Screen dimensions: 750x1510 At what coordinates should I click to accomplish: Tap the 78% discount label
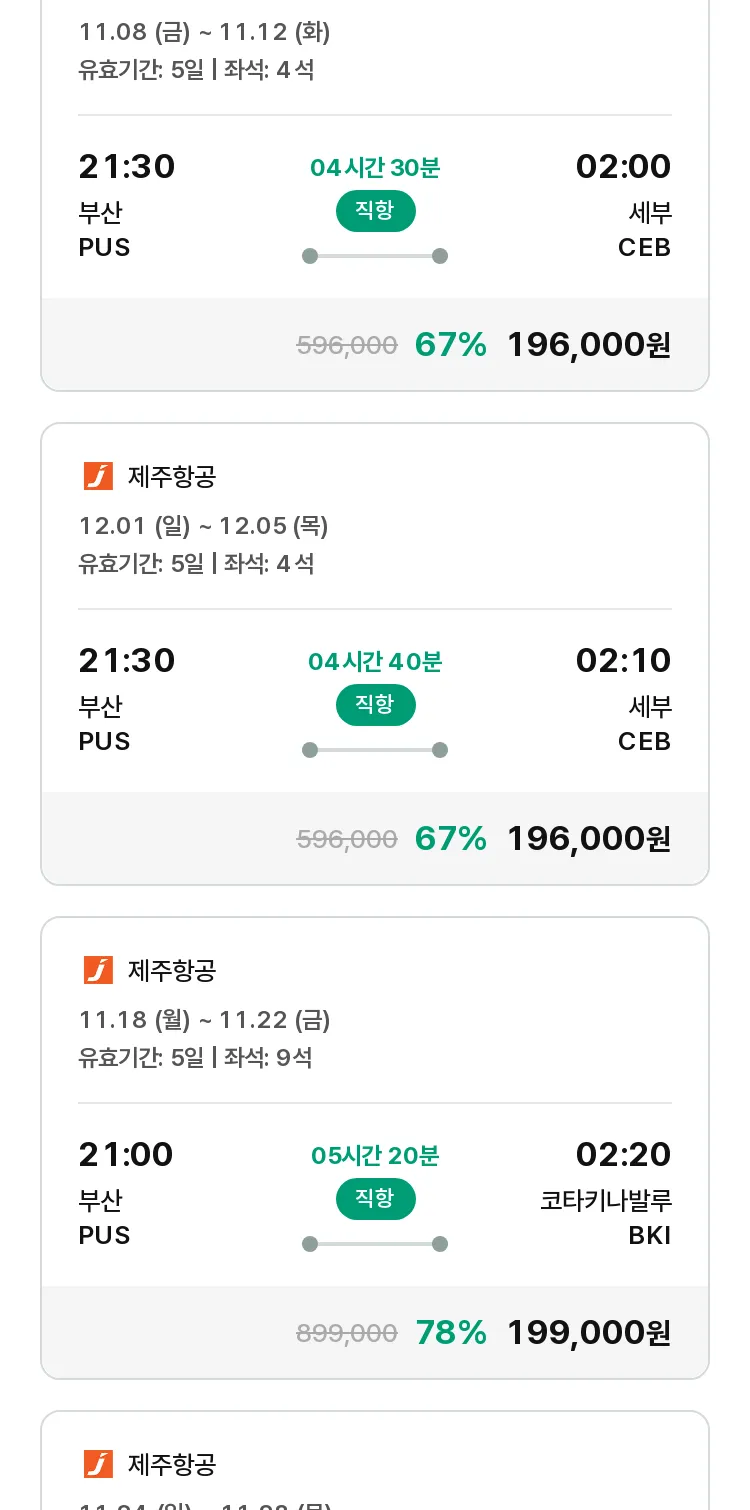[x=451, y=1333]
